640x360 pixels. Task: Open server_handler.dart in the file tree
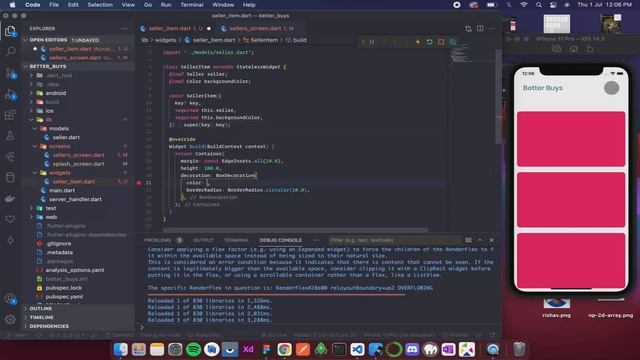tap(75, 199)
